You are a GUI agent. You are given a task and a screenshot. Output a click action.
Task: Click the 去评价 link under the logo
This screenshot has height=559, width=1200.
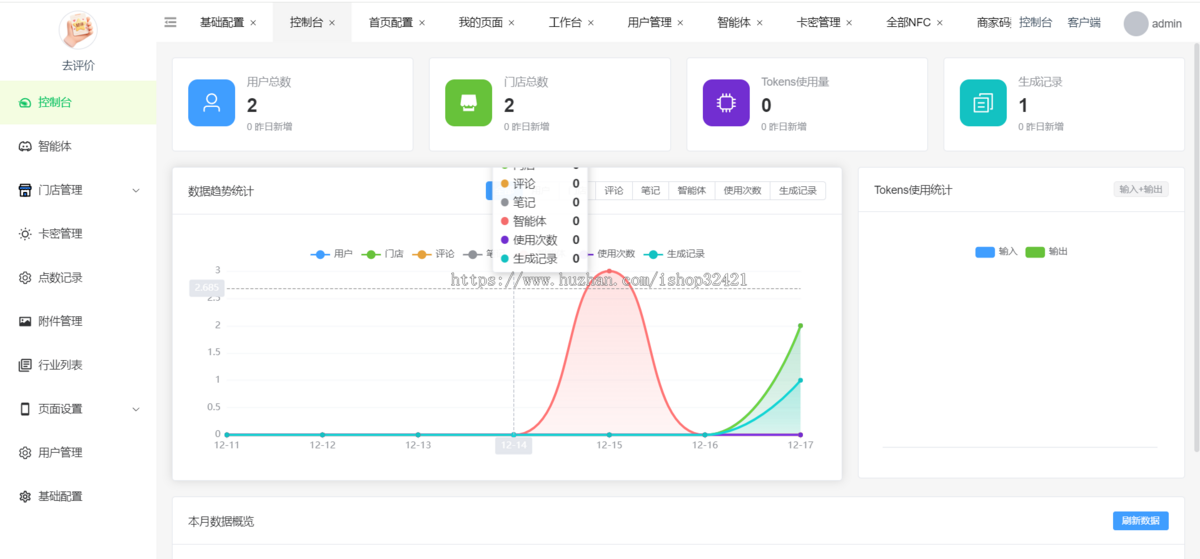tap(78, 66)
